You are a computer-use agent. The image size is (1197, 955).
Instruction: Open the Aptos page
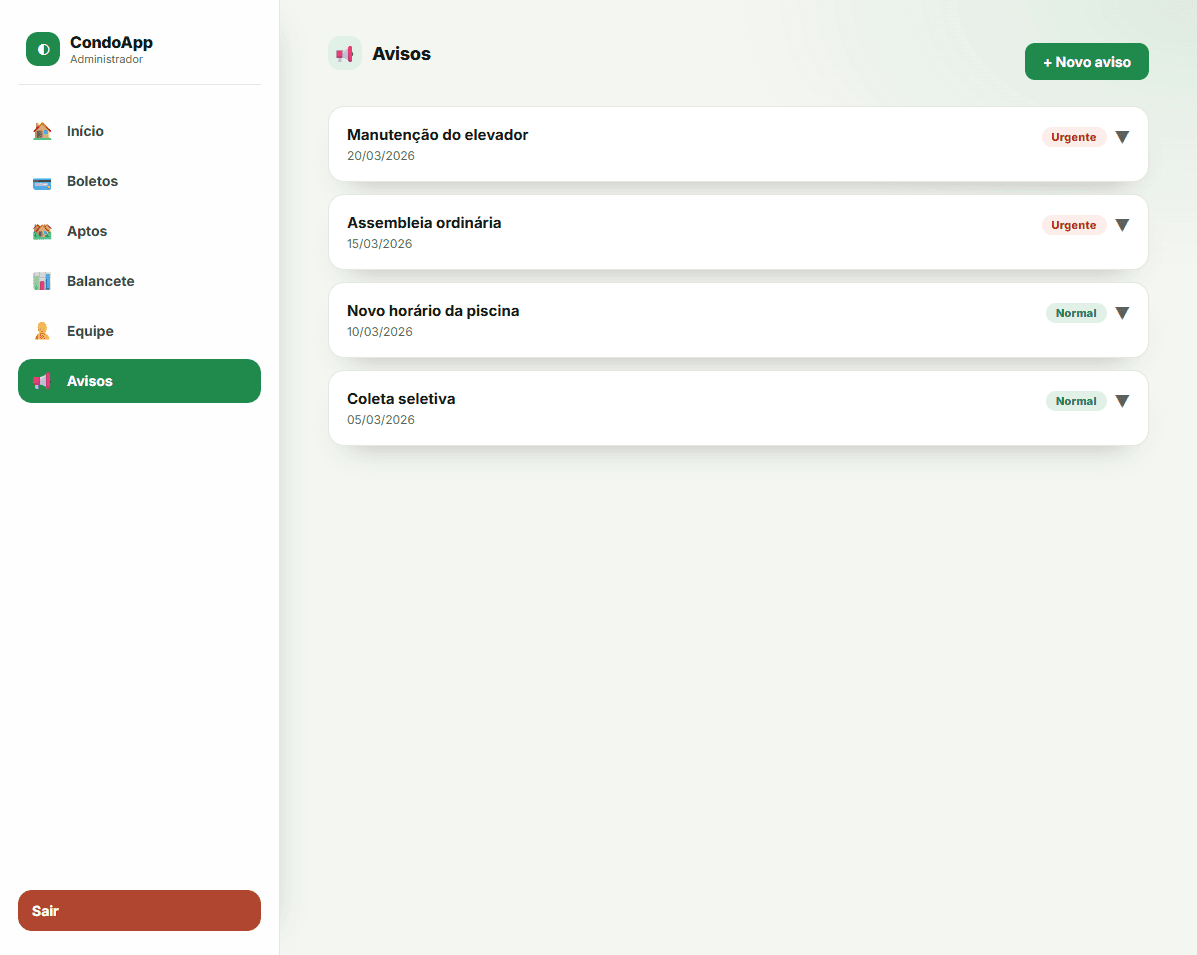(140, 231)
